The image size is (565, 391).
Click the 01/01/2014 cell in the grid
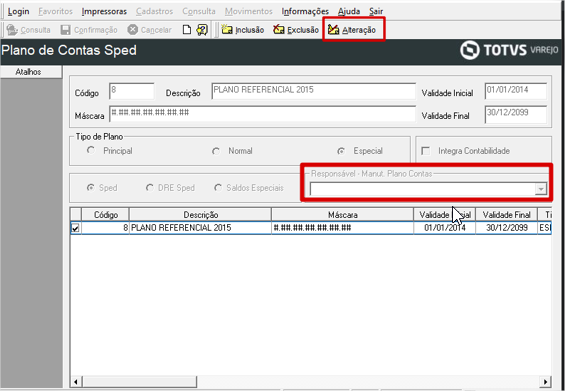[445, 228]
